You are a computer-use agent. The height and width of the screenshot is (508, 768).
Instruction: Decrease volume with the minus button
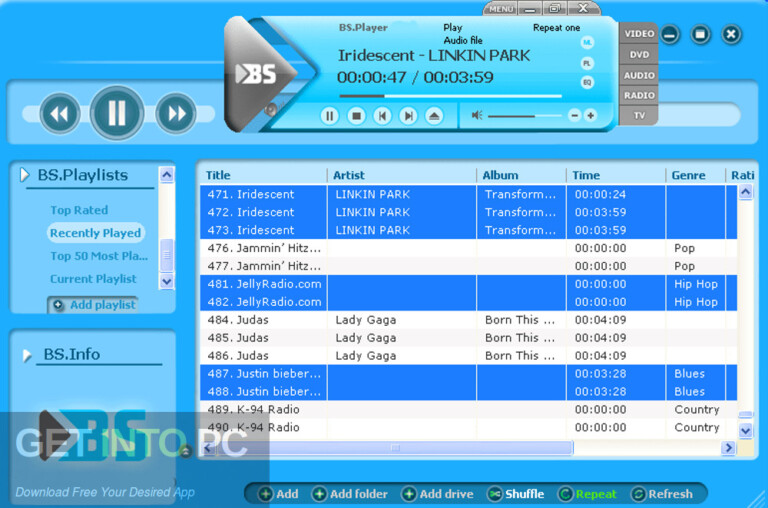575,116
